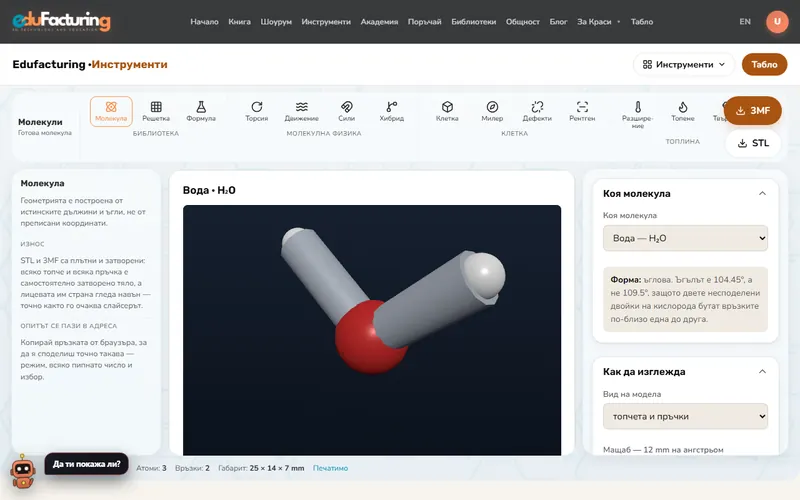This screenshot has height=500, width=800.
Task: Open the Вид на модела select box
Action: (685, 416)
